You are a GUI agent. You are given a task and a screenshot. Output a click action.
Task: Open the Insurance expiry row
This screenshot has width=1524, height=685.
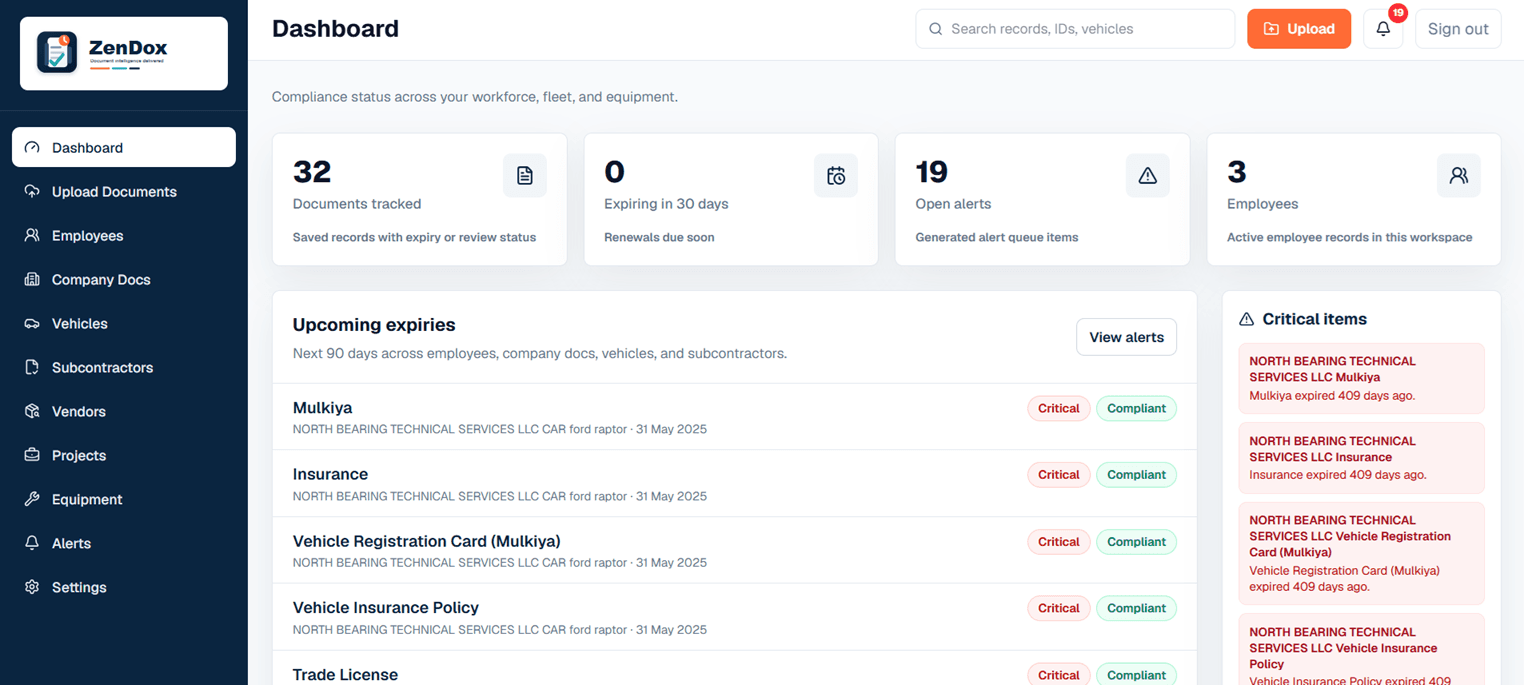(734, 484)
